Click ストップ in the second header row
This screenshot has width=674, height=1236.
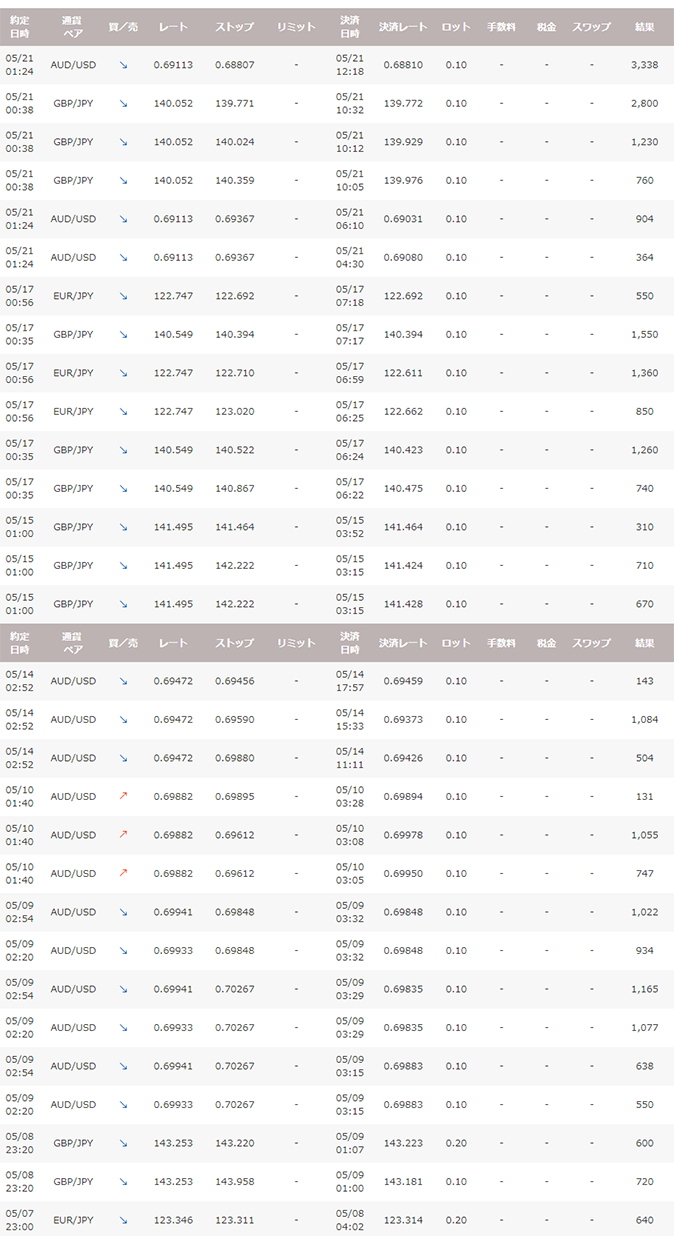click(x=234, y=643)
